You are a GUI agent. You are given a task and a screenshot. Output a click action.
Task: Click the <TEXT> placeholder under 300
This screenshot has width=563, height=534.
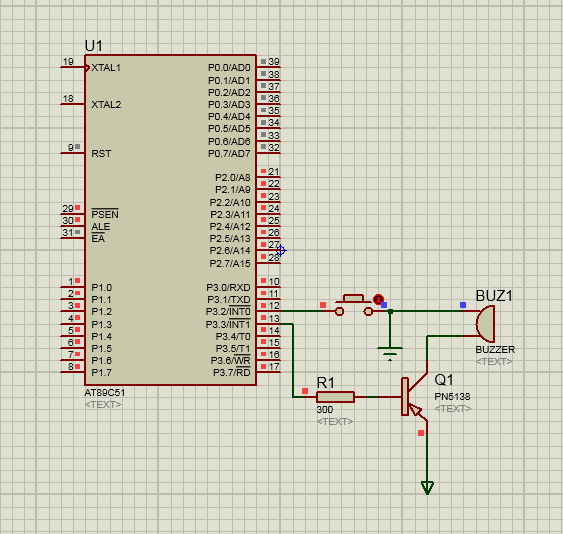335,422
